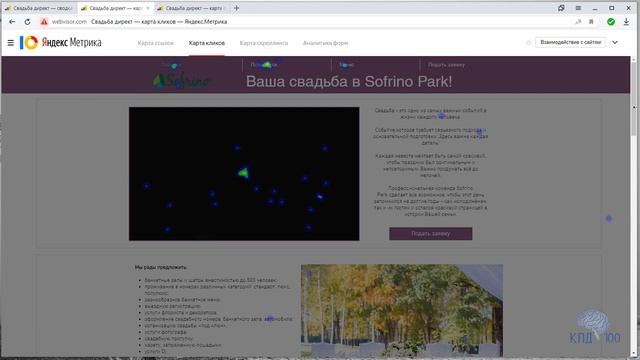This screenshot has width=640, height=360.
Task: Click the text 'Мы рады предложить:'
Action: [161, 267]
